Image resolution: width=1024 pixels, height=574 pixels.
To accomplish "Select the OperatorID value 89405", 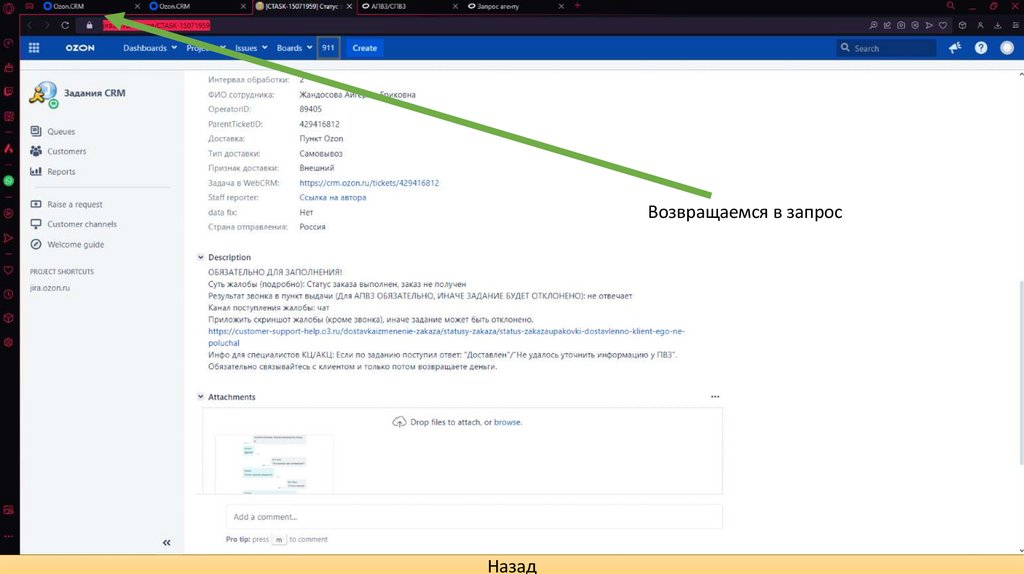I will [x=310, y=109].
